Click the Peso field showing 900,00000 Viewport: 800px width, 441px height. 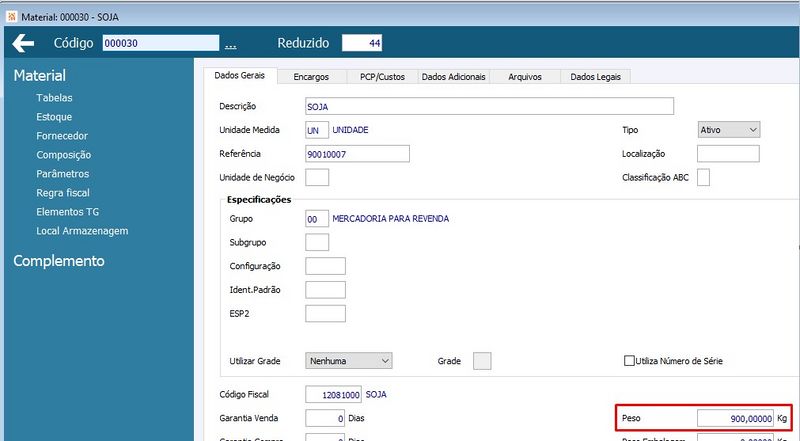click(735, 418)
